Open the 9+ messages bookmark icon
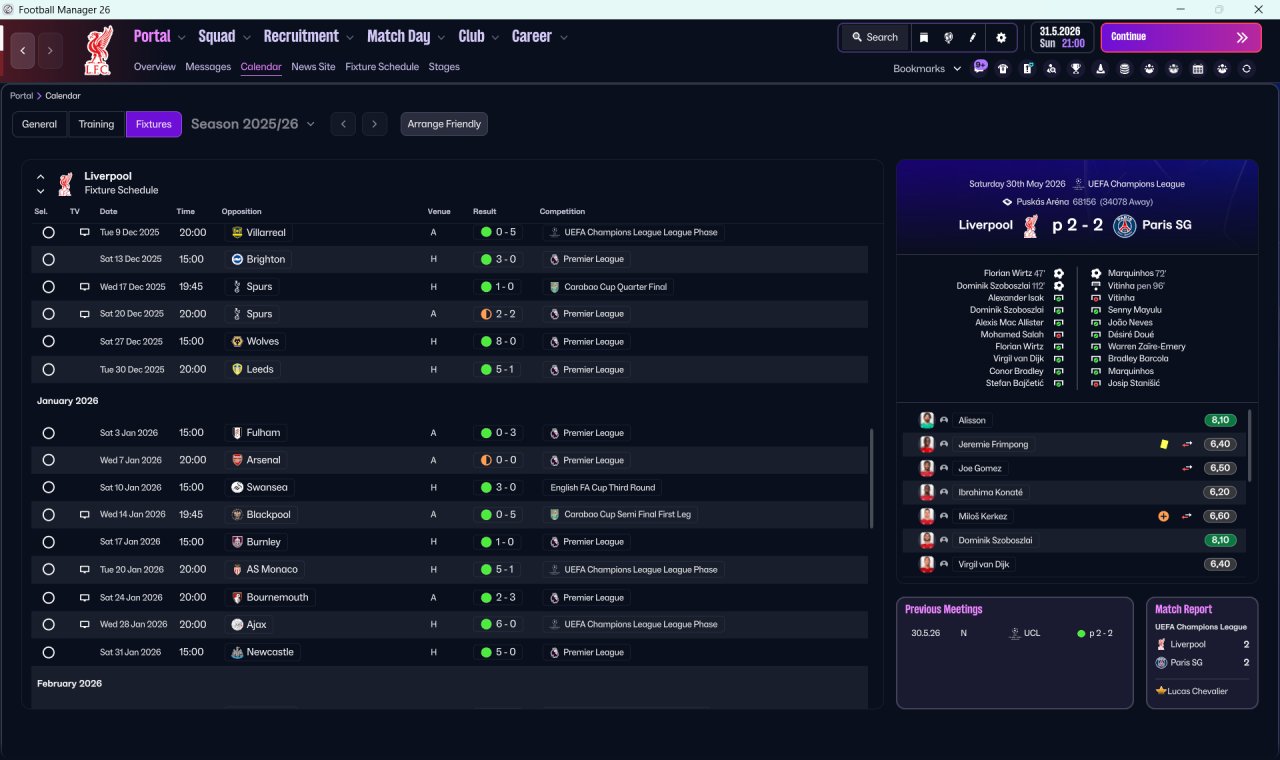 (x=980, y=68)
